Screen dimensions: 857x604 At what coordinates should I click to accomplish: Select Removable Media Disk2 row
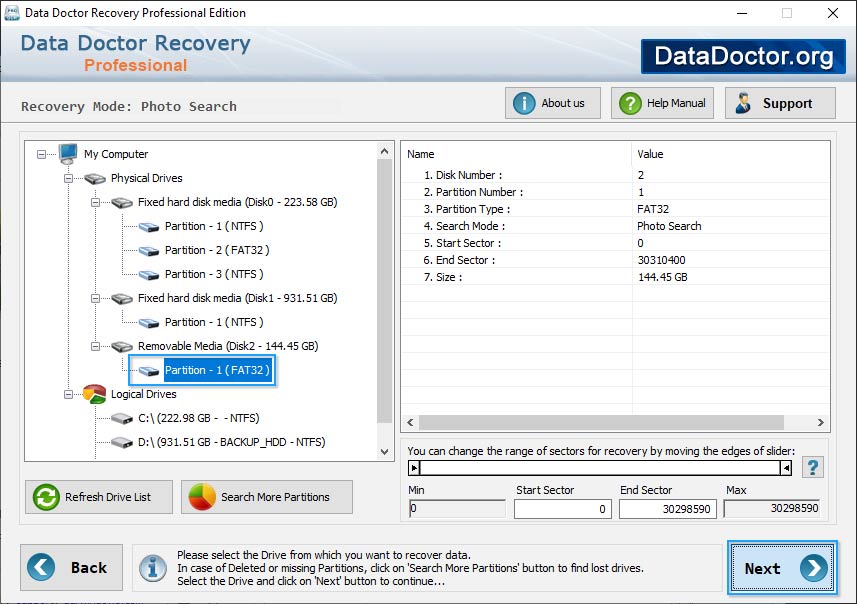pyautogui.click(x=228, y=347)
